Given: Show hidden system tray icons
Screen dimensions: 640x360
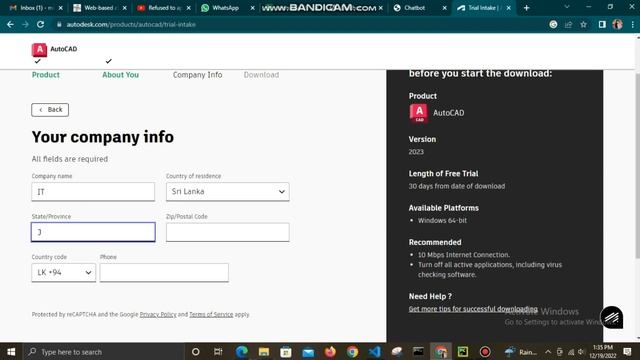Looking at the screenshot, I should tap(548, 352).
